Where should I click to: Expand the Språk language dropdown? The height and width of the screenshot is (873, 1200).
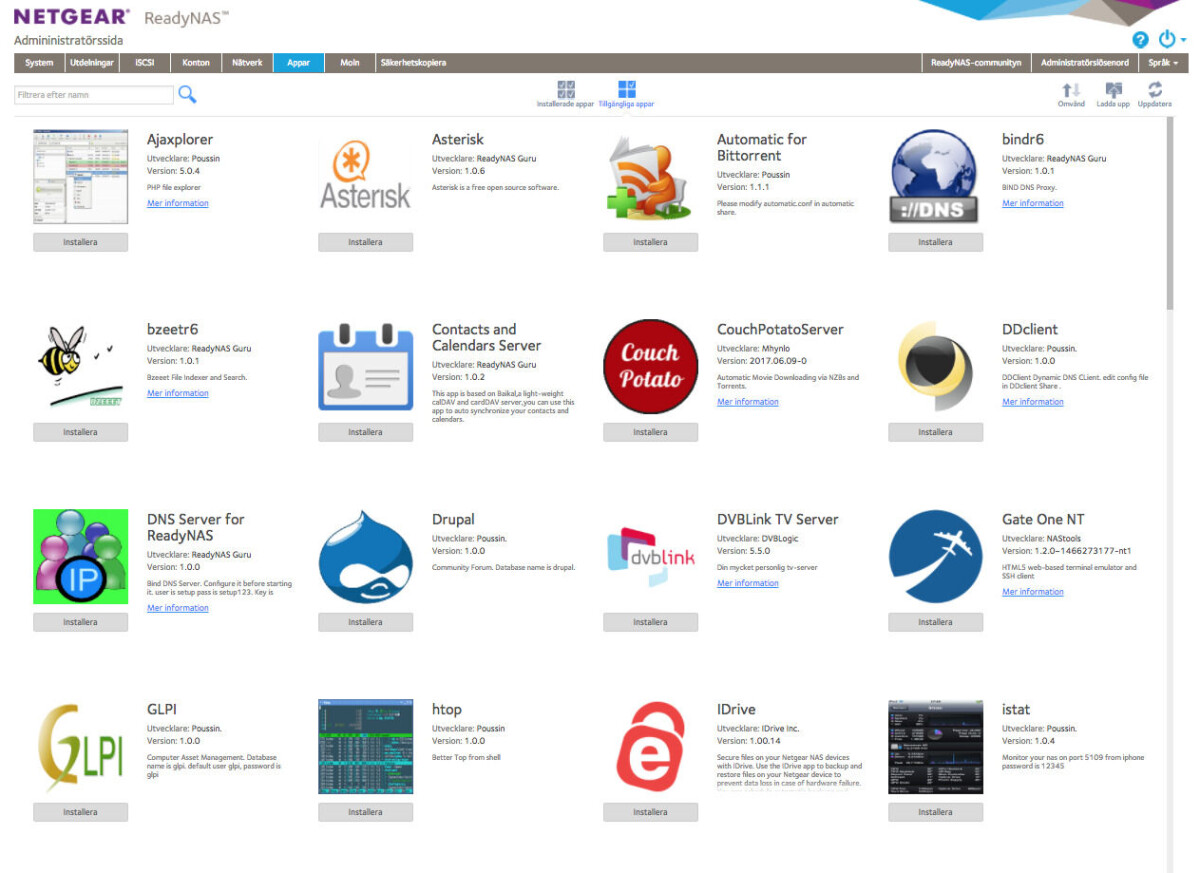(x=1163, y=63)
